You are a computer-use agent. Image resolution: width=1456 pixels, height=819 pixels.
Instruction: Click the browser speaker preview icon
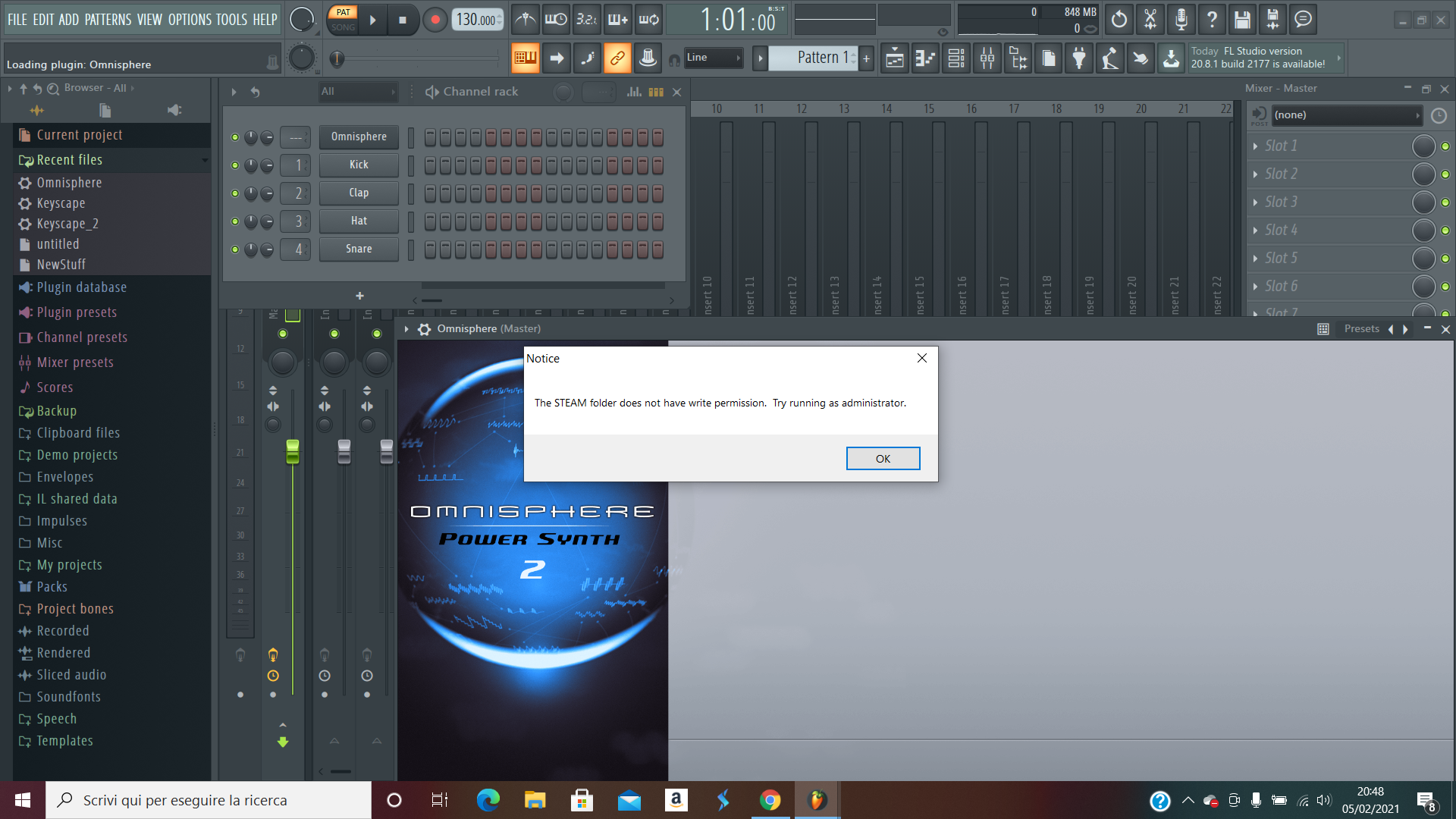click(x=174, y=111)
